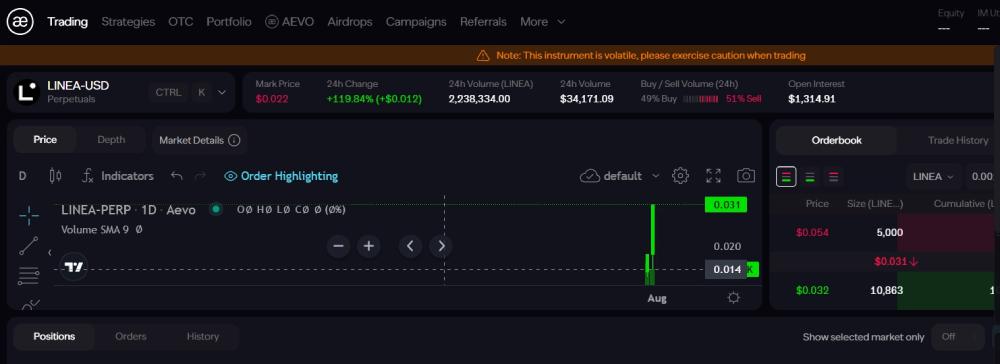
Task: Open Market Details info
Action: 200,140
